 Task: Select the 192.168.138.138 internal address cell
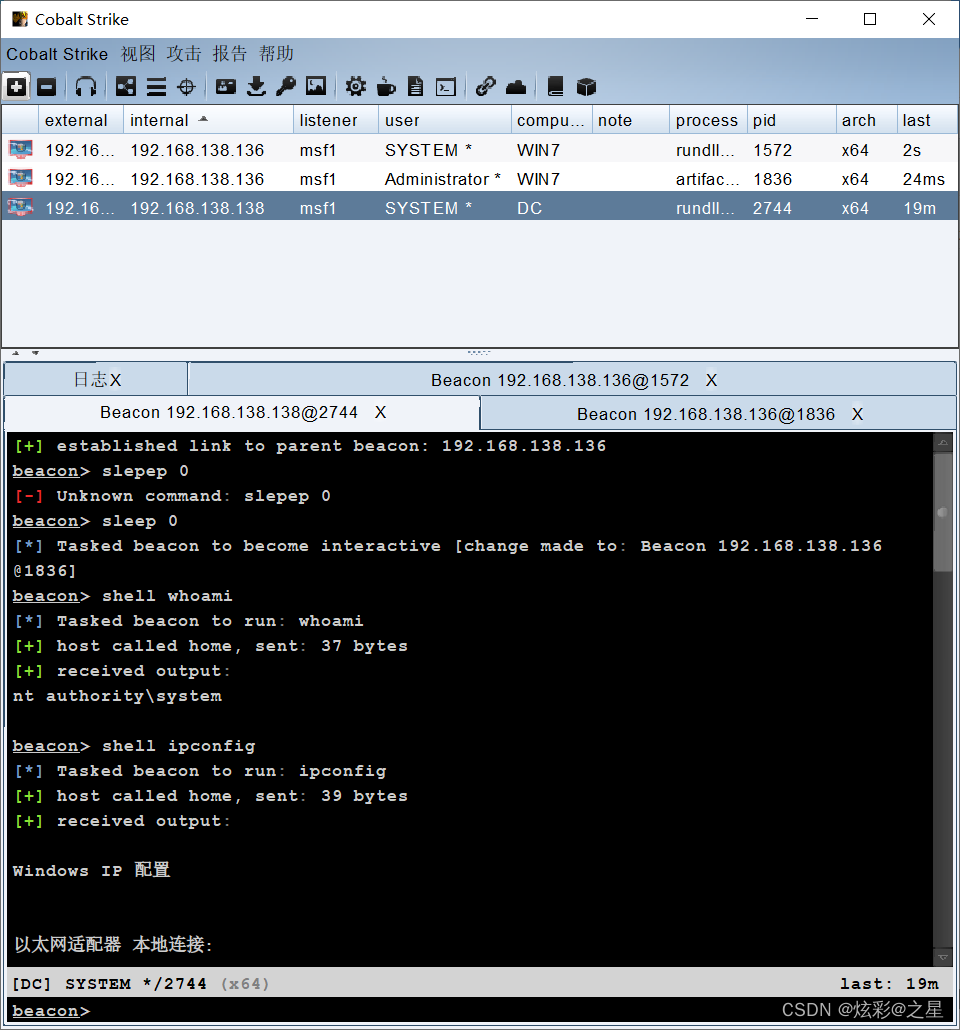click(x=208, y=208)
